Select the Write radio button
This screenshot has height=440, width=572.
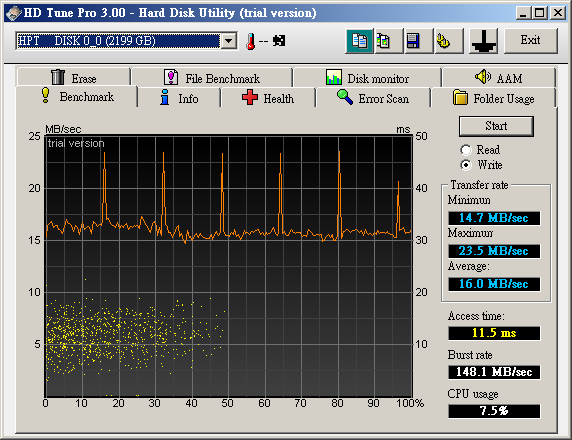point(466,165)
